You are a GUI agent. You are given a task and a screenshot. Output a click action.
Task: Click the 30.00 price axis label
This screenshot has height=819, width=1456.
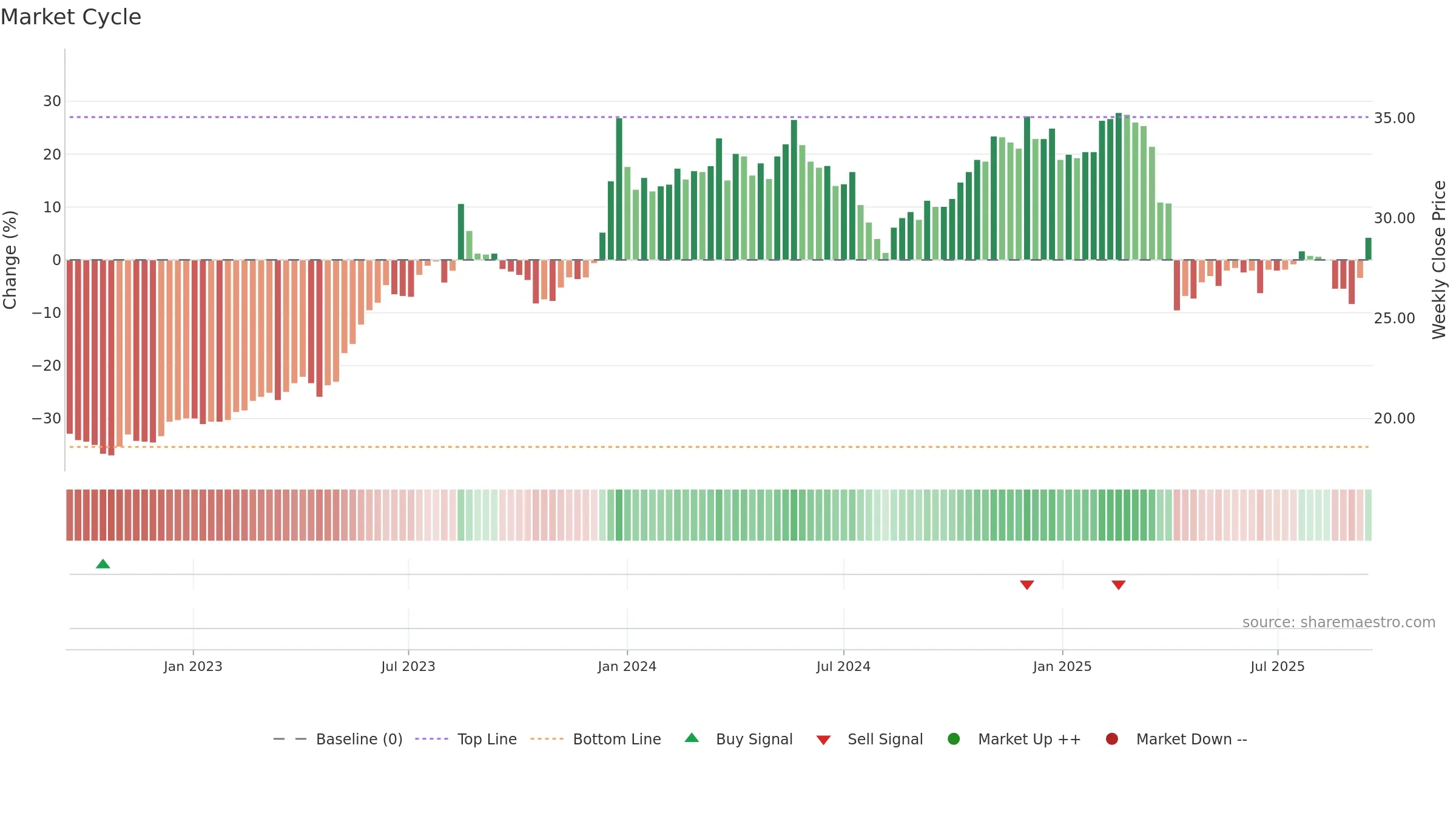click(1394, 218)
